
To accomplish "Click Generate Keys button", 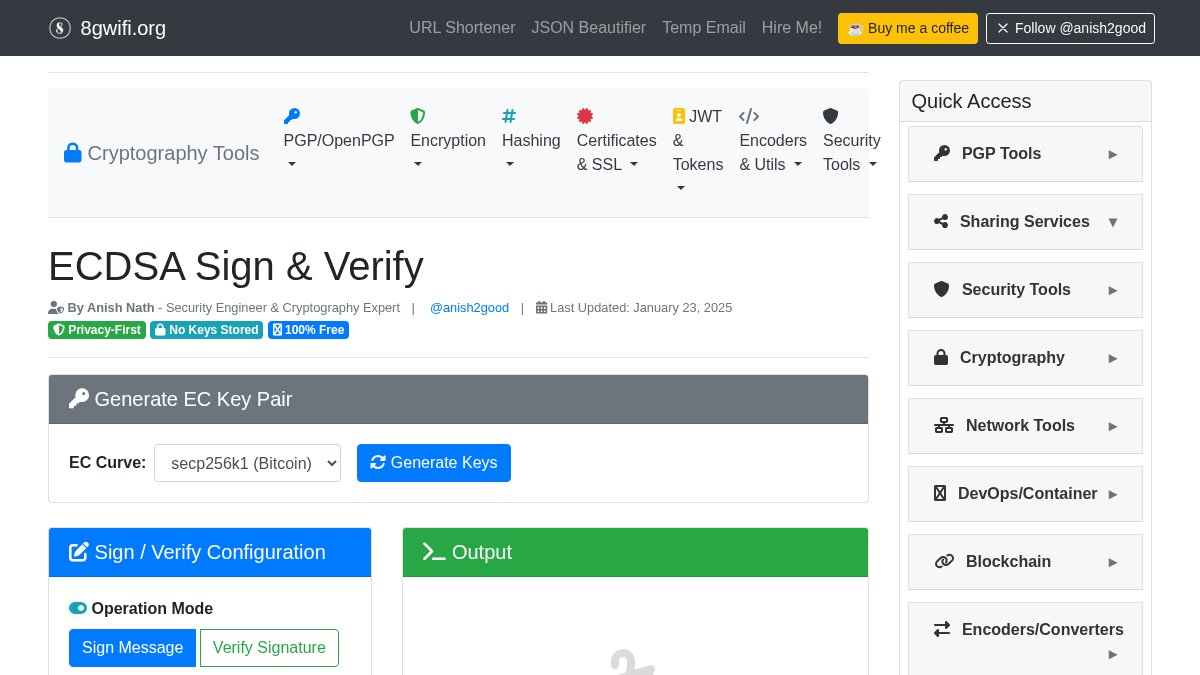I will [x=434, y=463].
